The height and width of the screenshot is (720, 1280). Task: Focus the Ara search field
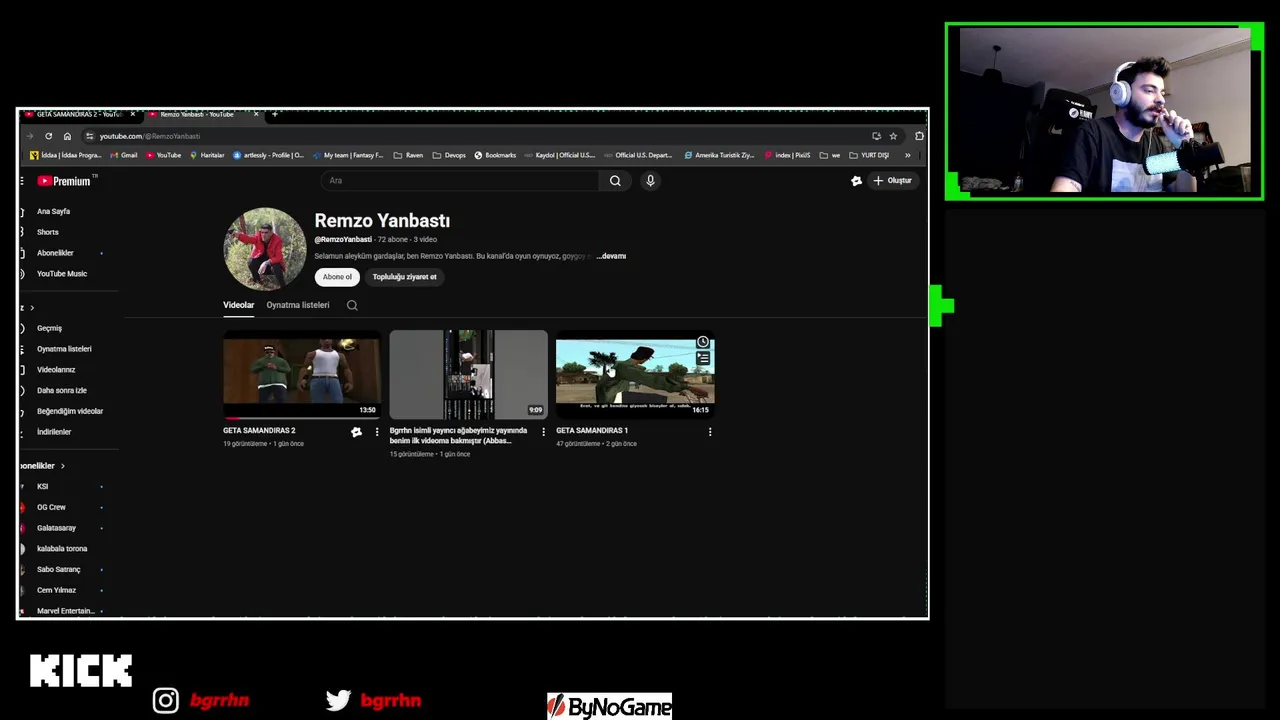click(x=461, y=181)
